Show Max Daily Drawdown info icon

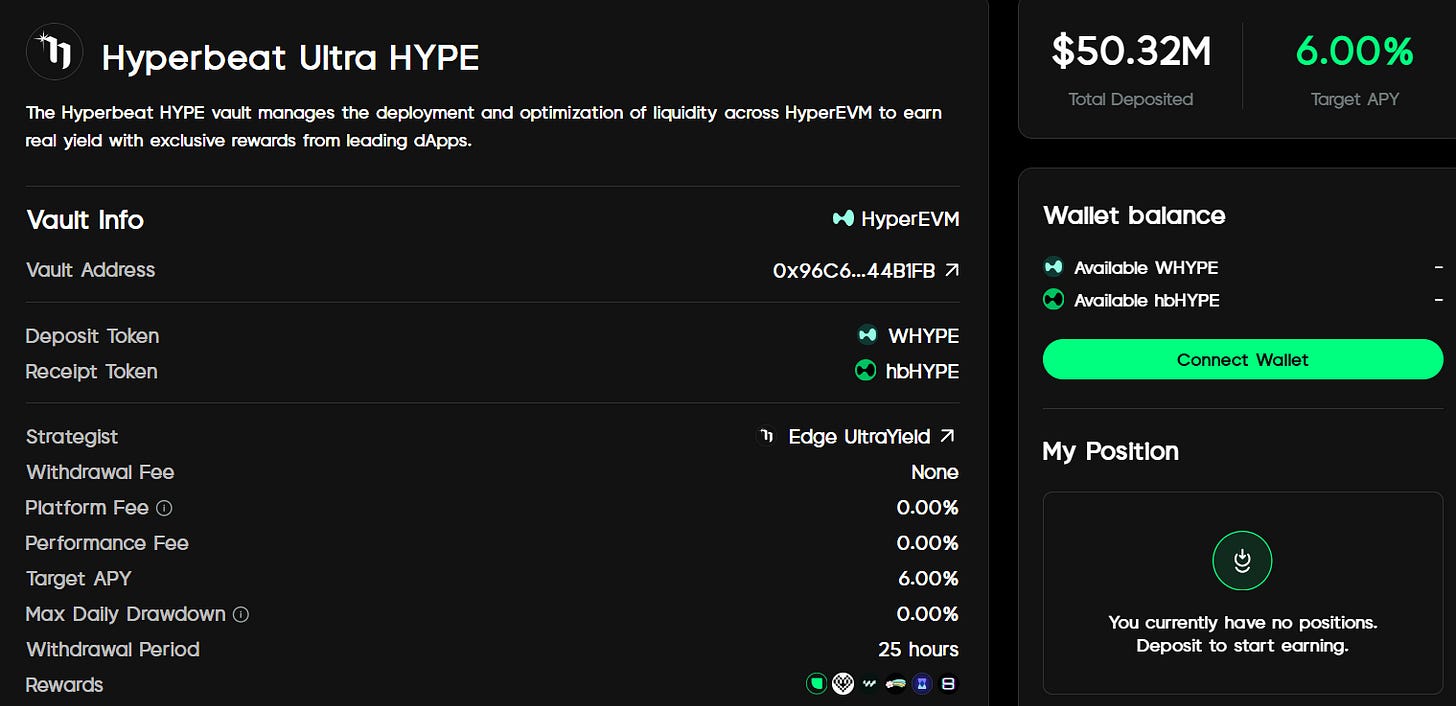(x=241, y=614)
